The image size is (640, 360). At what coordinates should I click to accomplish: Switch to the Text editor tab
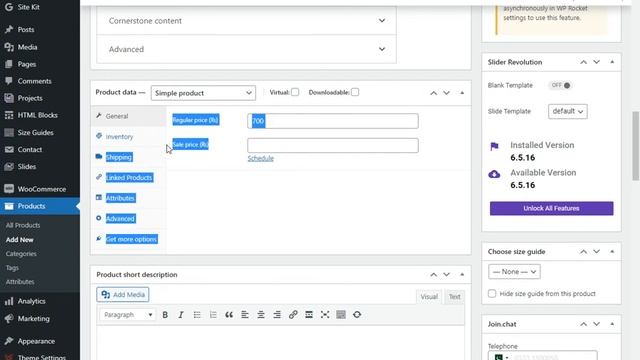454,297
